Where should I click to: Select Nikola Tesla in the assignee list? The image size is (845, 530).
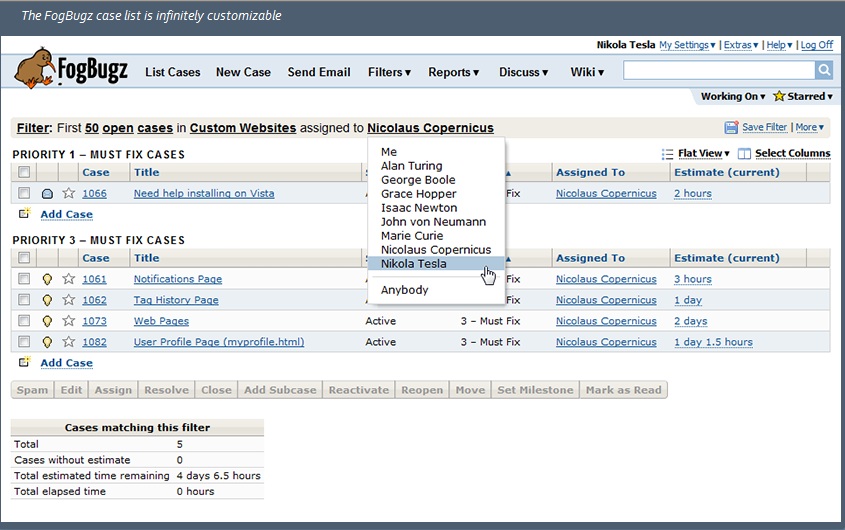coord(436,264)
